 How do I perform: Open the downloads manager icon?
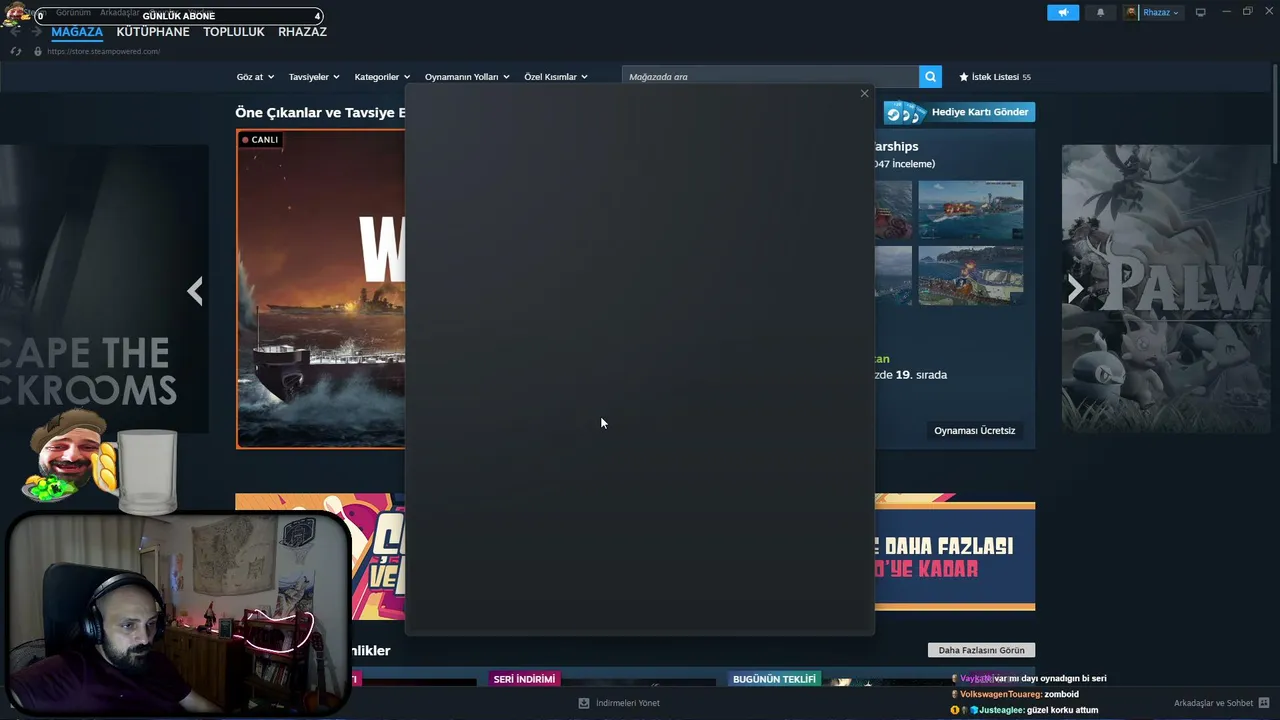point(584,703)
